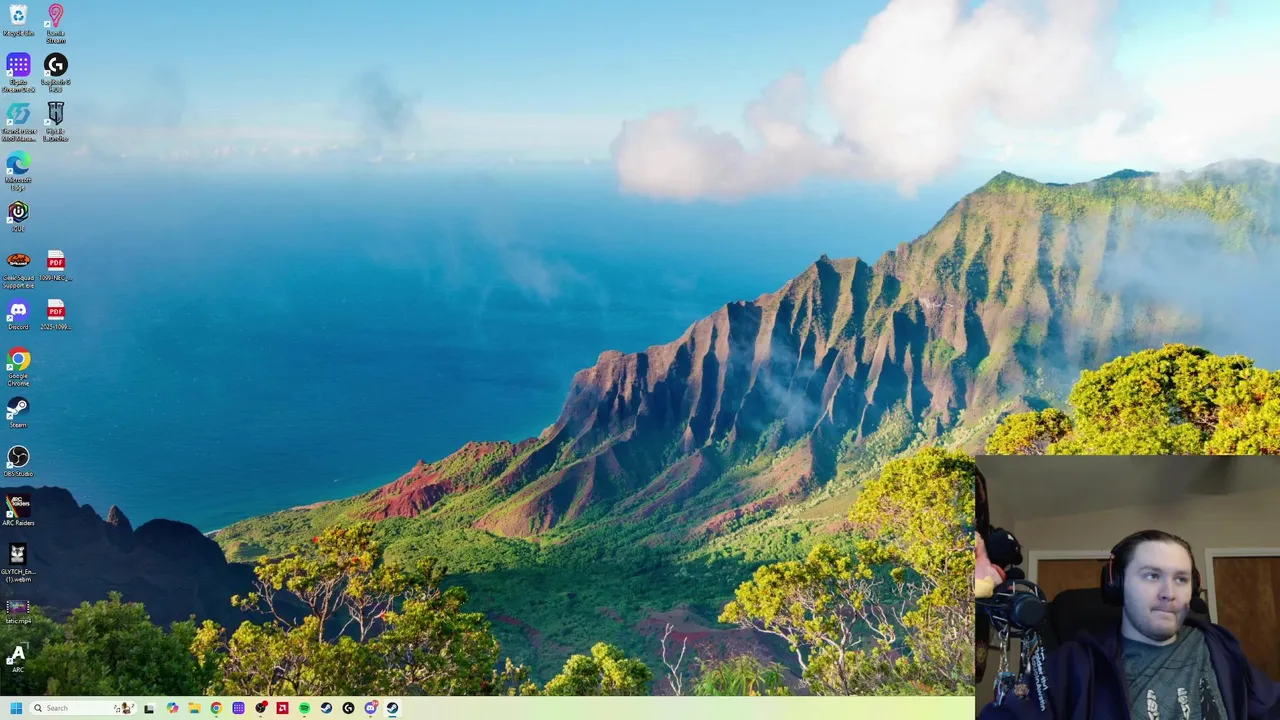Screen dimensions: 1280x720
Task: Open the Recycle Bin desktop icon
Action: 18,20
